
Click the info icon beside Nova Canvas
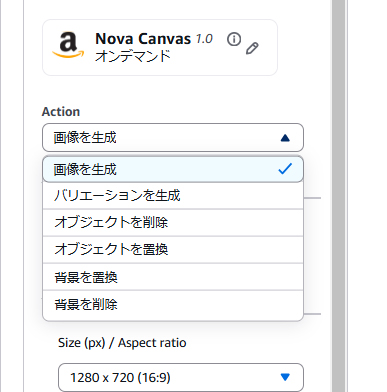[x=234, y=39]
